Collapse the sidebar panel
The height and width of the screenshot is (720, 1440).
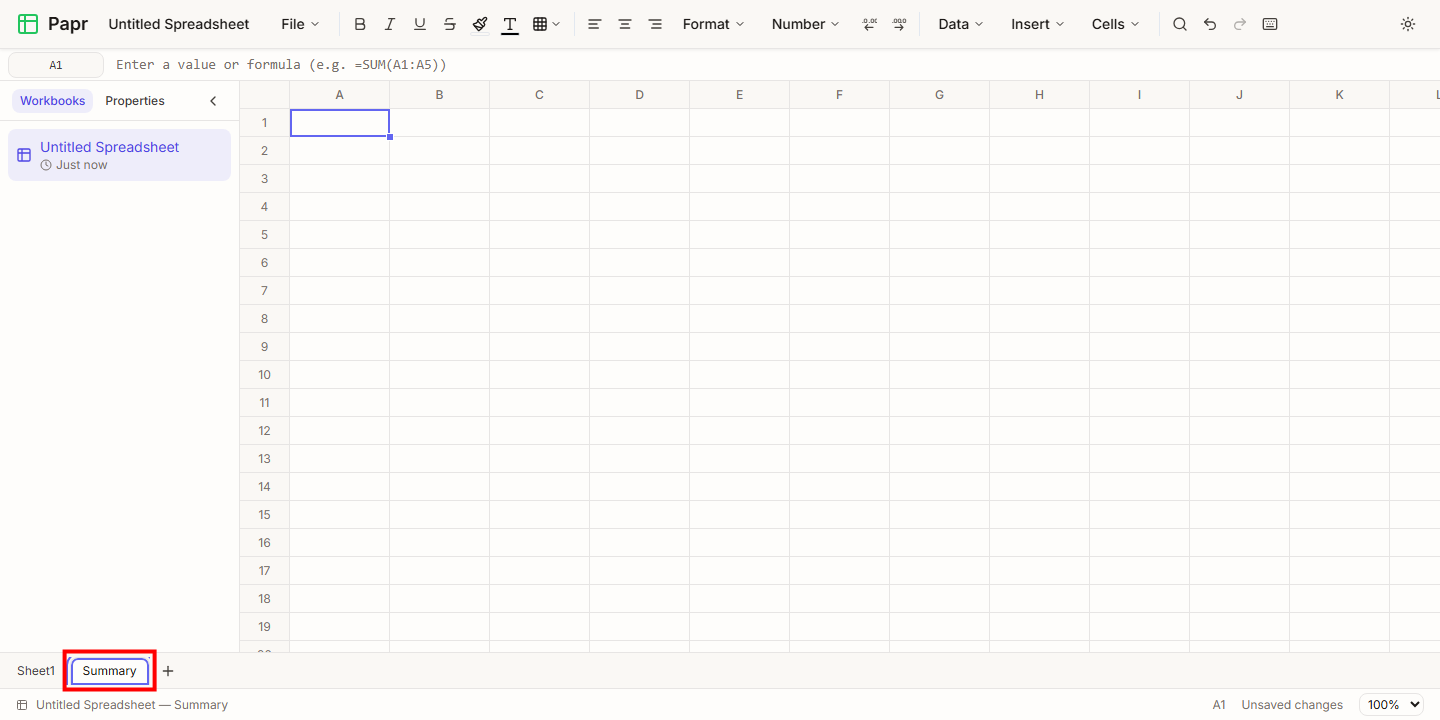pos(213,101)
